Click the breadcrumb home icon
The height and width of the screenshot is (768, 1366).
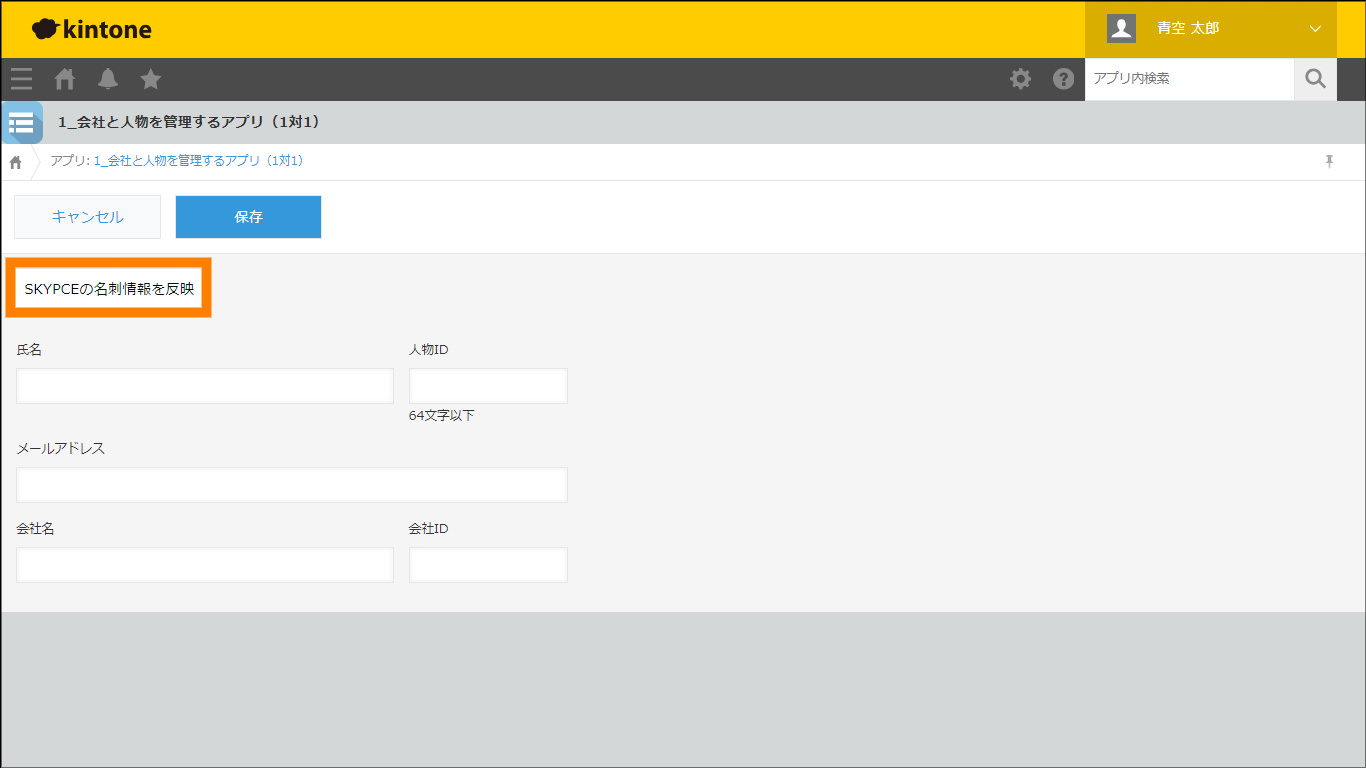(x=16, y=162)
